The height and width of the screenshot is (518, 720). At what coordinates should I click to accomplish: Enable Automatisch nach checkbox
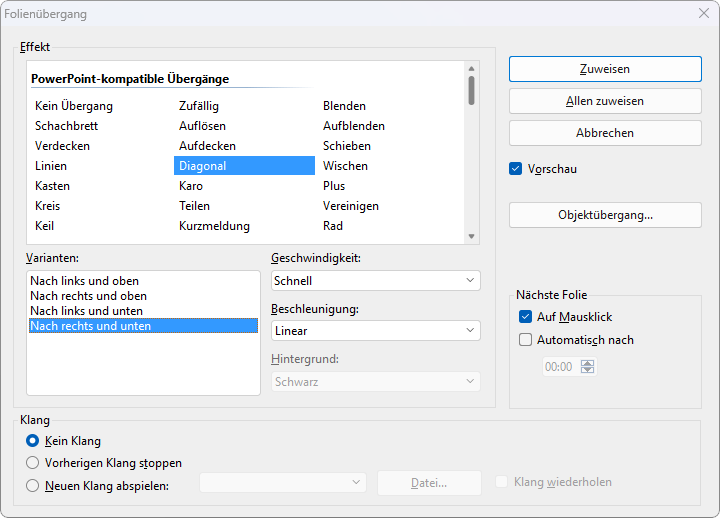(x=525, y=340)
